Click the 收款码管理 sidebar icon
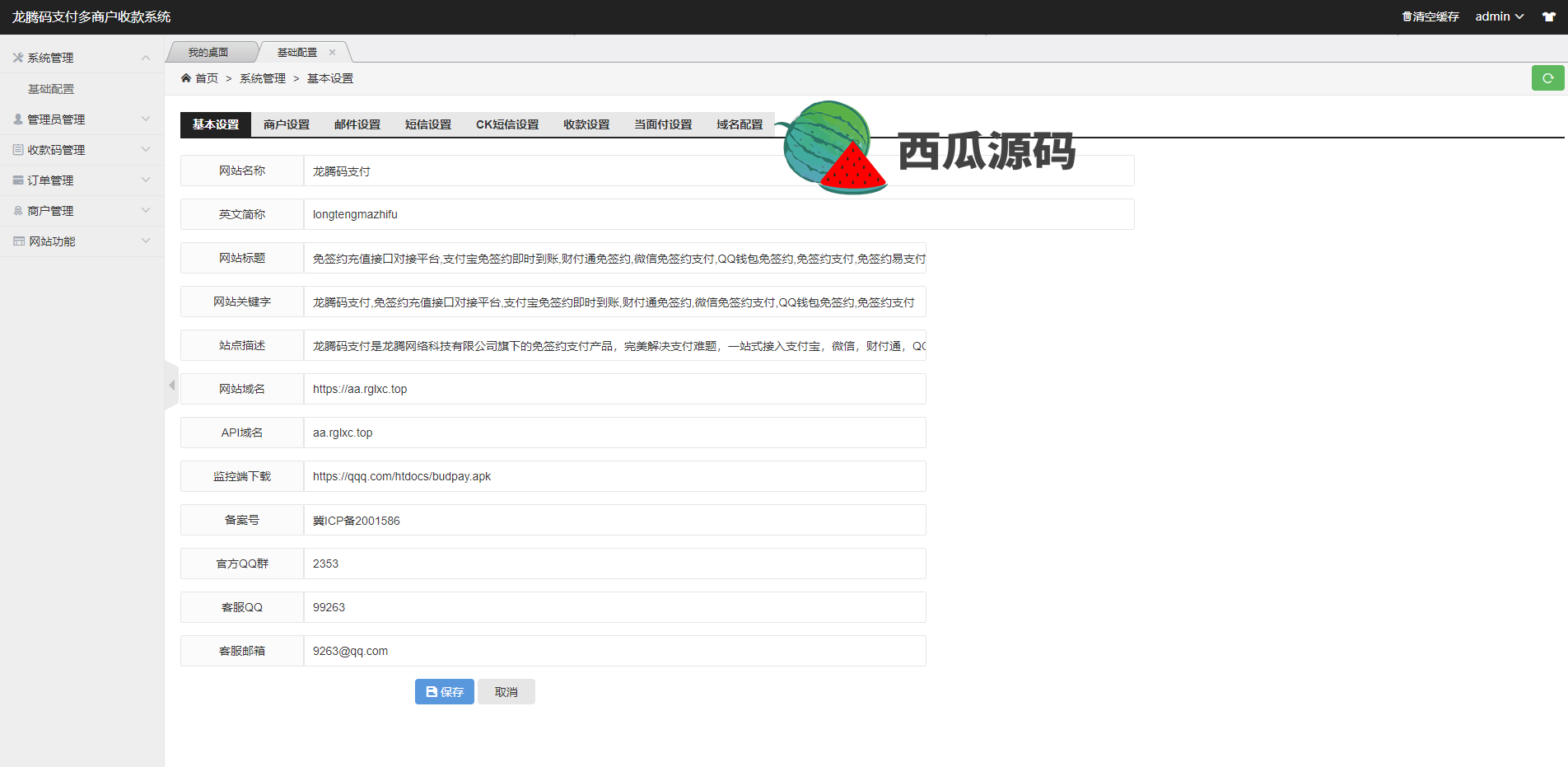This screenshot has width=1568, height=767. pos(18,150)
